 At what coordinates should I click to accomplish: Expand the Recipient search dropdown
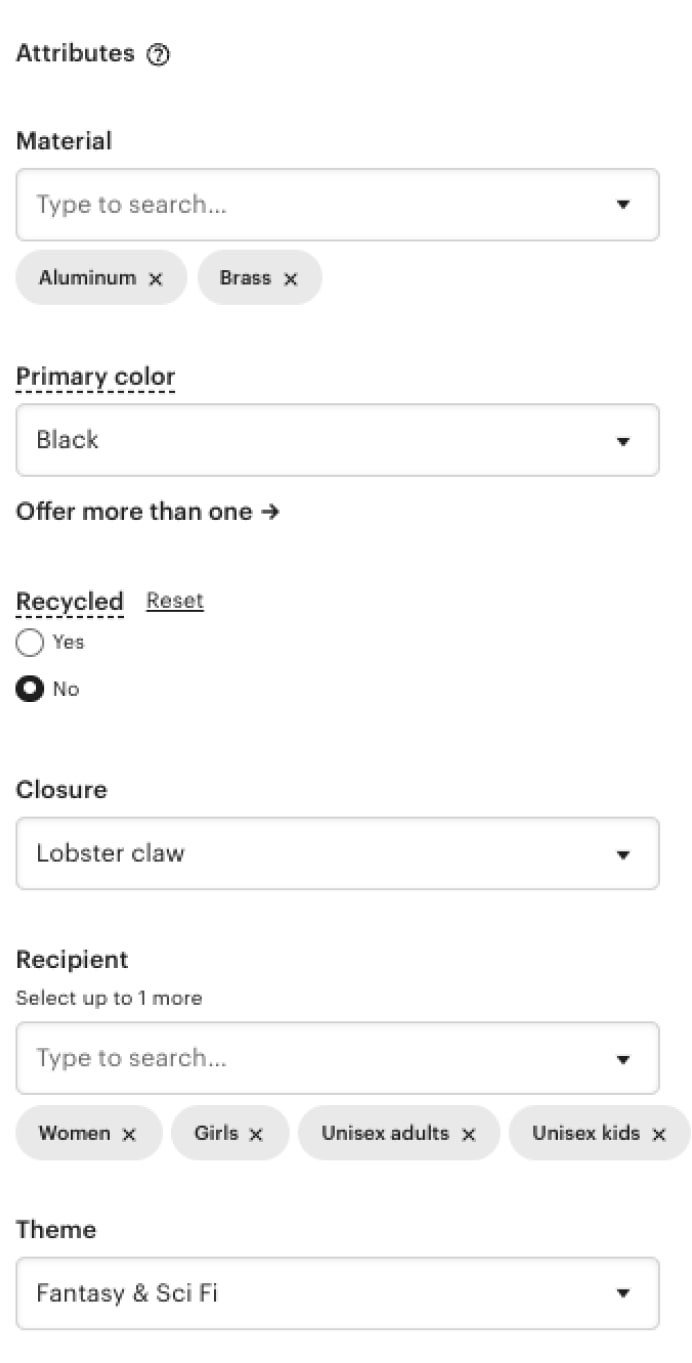tap(623, 1058)
